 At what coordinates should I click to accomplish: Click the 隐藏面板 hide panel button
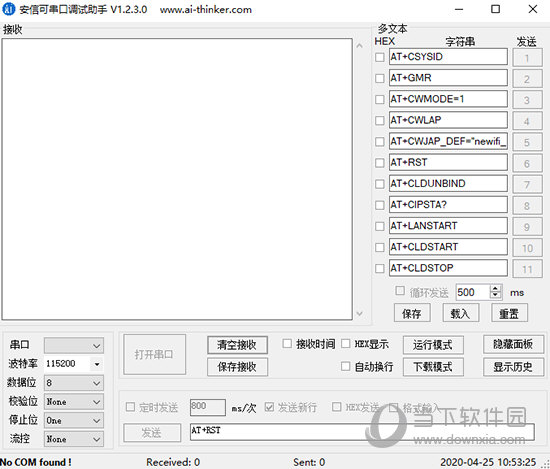513,344
